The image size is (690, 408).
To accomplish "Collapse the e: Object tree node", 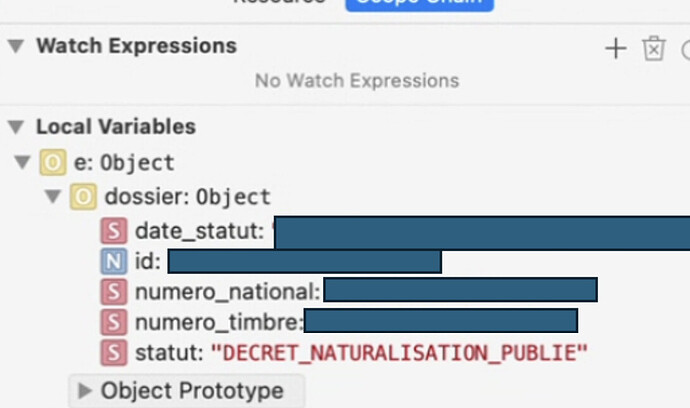I will pos(22,162).
